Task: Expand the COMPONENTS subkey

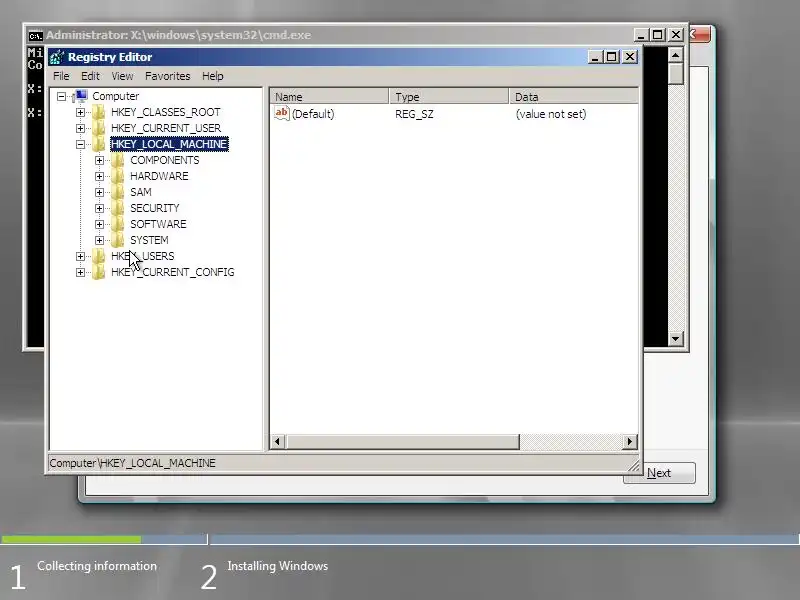Action: coord(99,160)
